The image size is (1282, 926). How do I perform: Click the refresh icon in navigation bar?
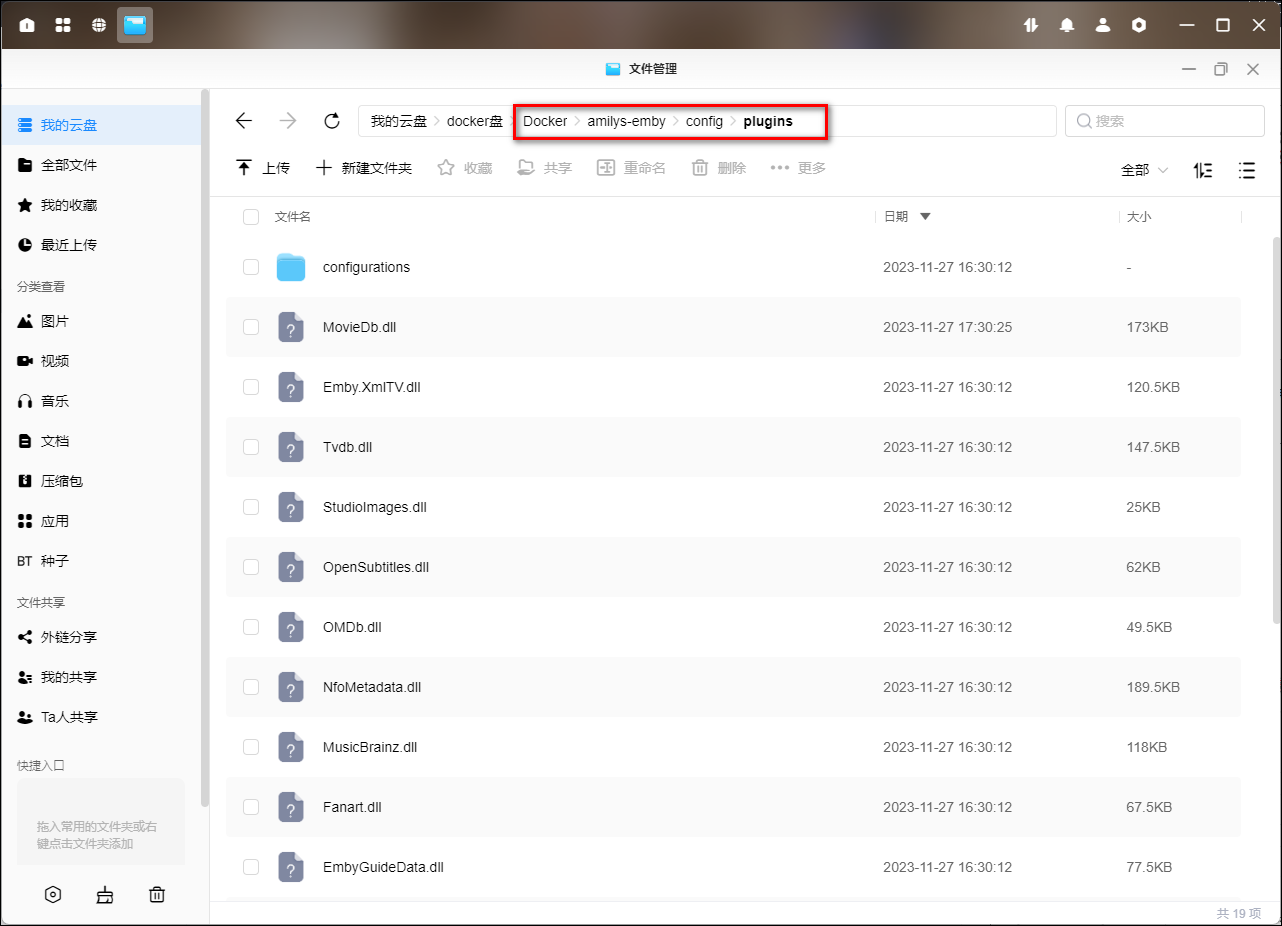(332, 121)
